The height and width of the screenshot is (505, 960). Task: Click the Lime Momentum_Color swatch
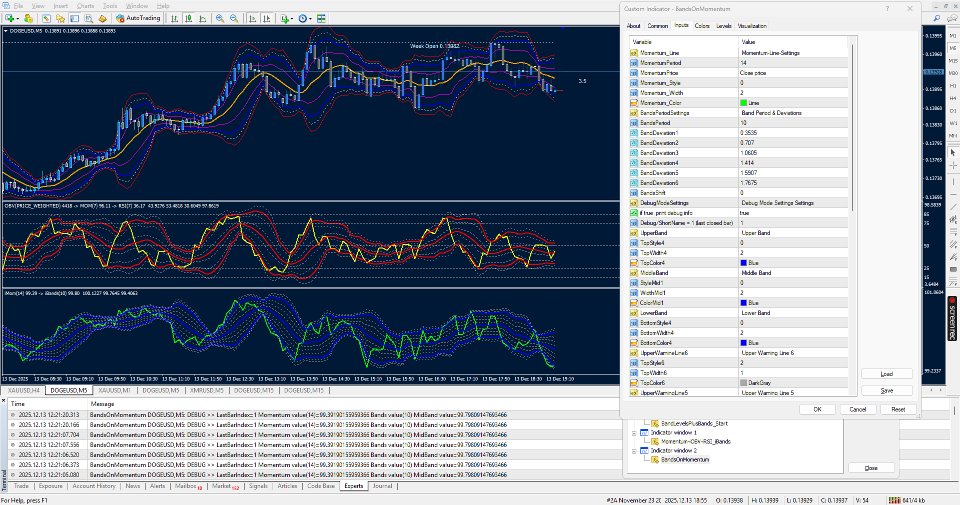point(744,103)
